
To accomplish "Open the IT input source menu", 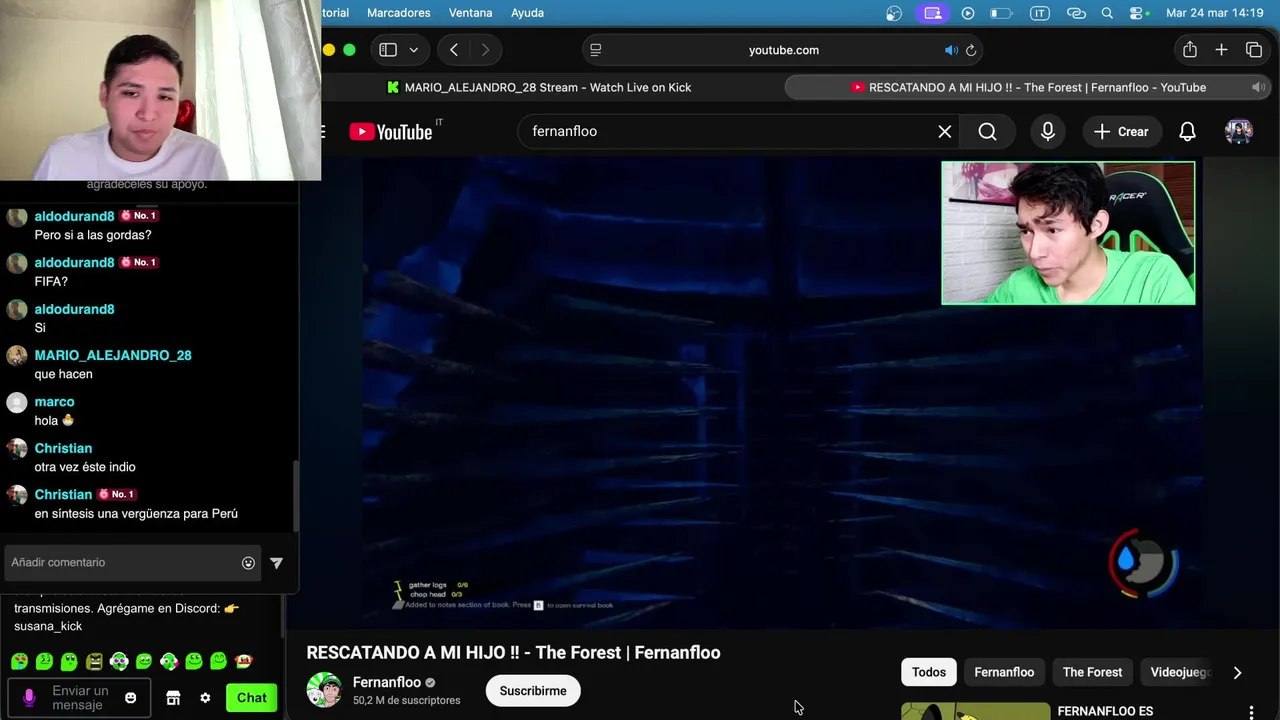I will [1040, 13].
